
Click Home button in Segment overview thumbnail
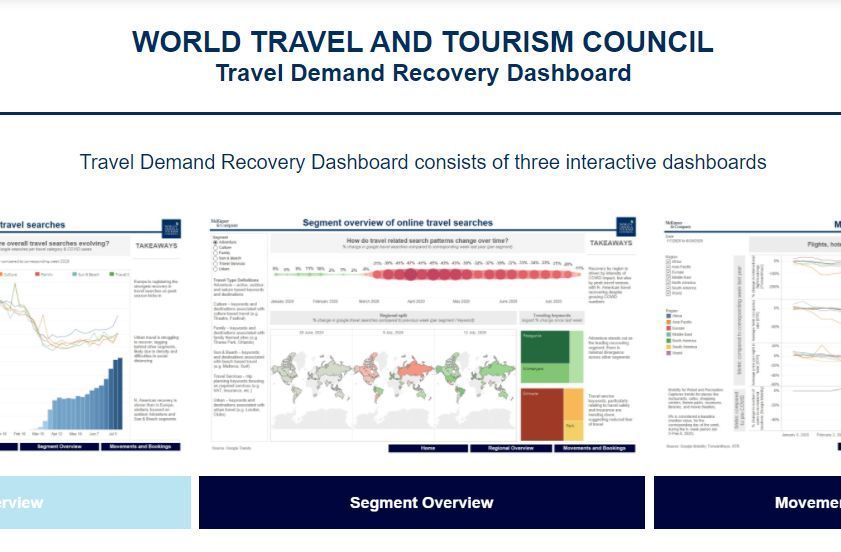[428, 448]
